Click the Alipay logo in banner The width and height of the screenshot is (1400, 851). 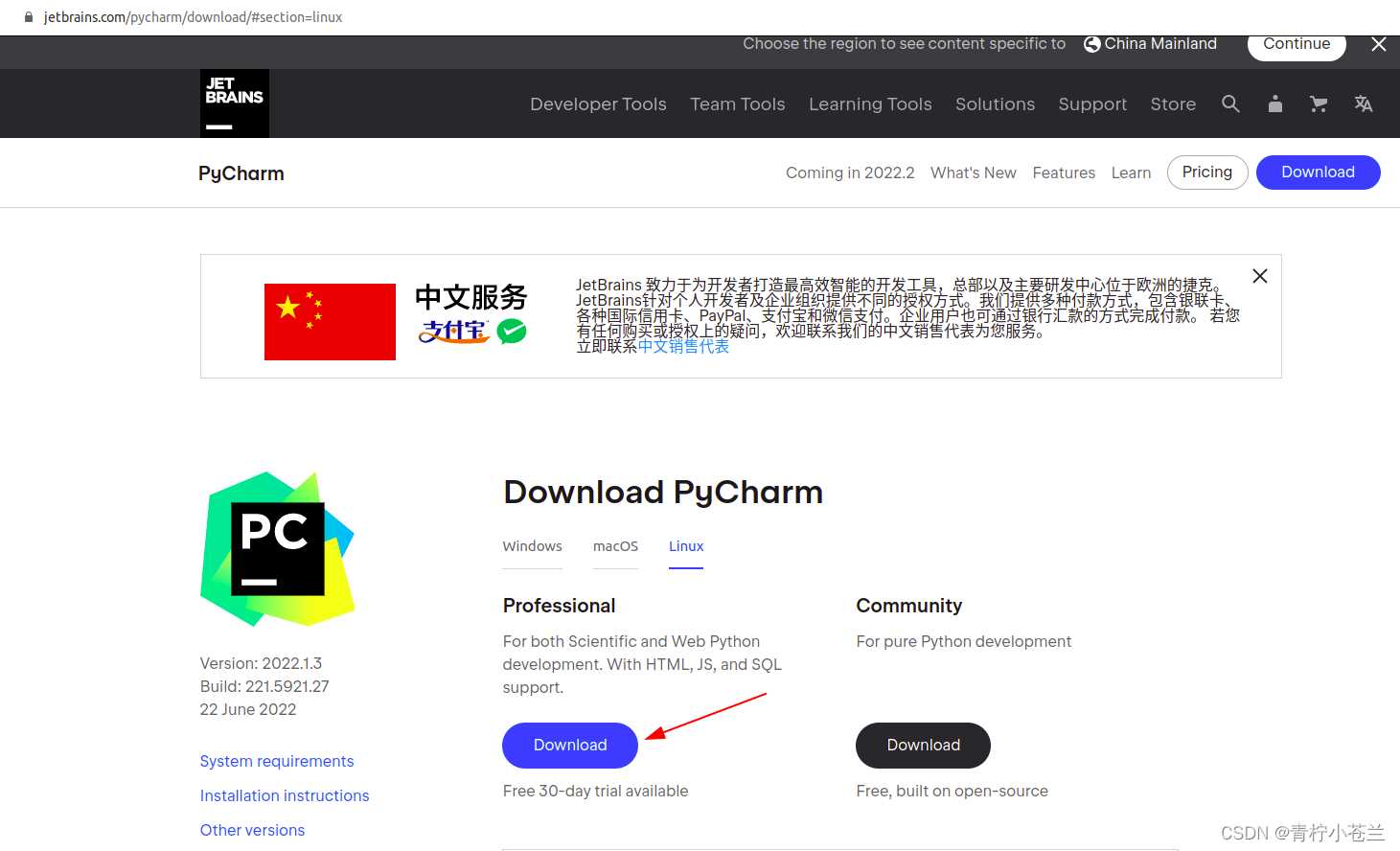(x=454, y=332)
